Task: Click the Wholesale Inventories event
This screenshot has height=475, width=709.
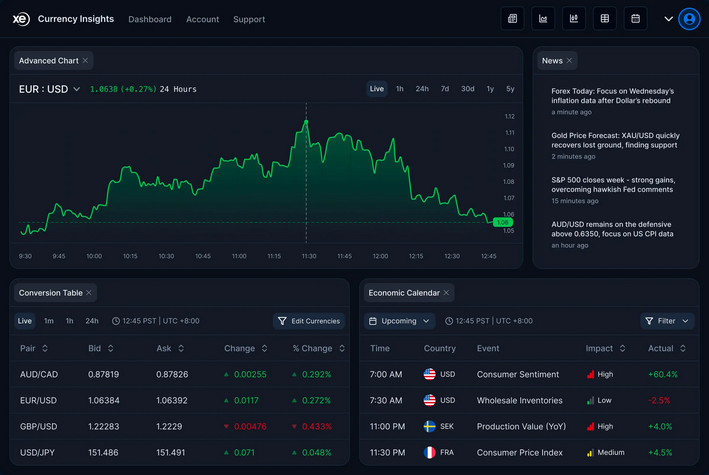Action: [520, 400]
